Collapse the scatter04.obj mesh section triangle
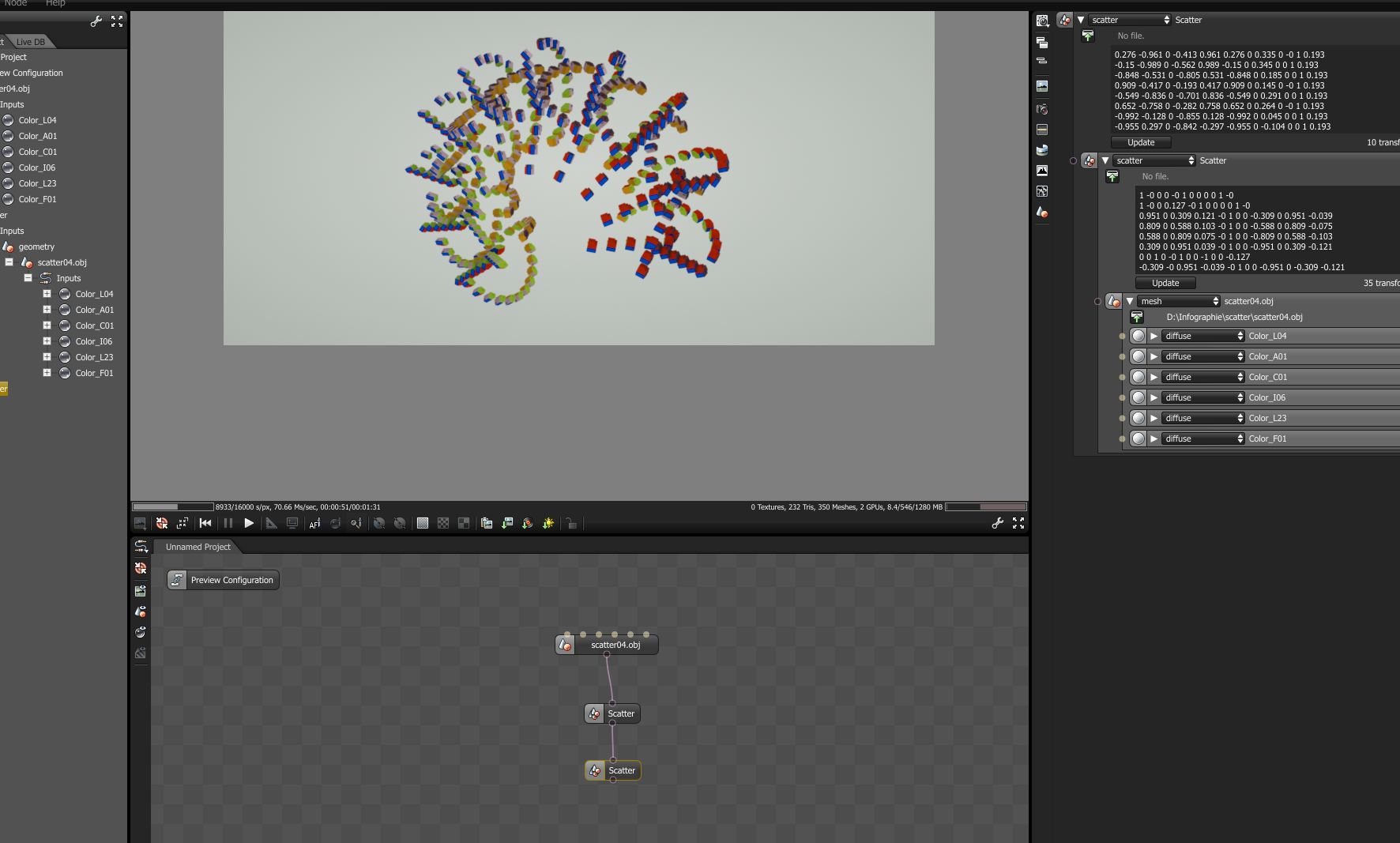Screen dimensions: 1400x843 coord(1130,301)
